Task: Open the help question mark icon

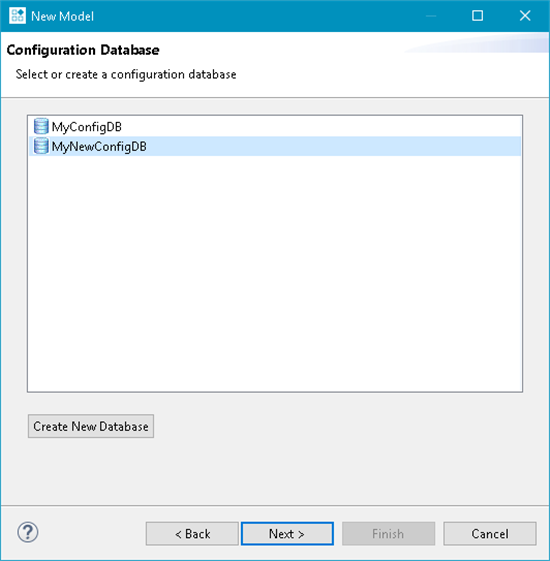Action: [28, 532]
